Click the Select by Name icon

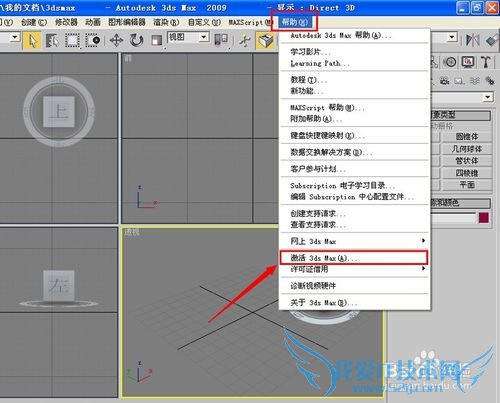52,41
